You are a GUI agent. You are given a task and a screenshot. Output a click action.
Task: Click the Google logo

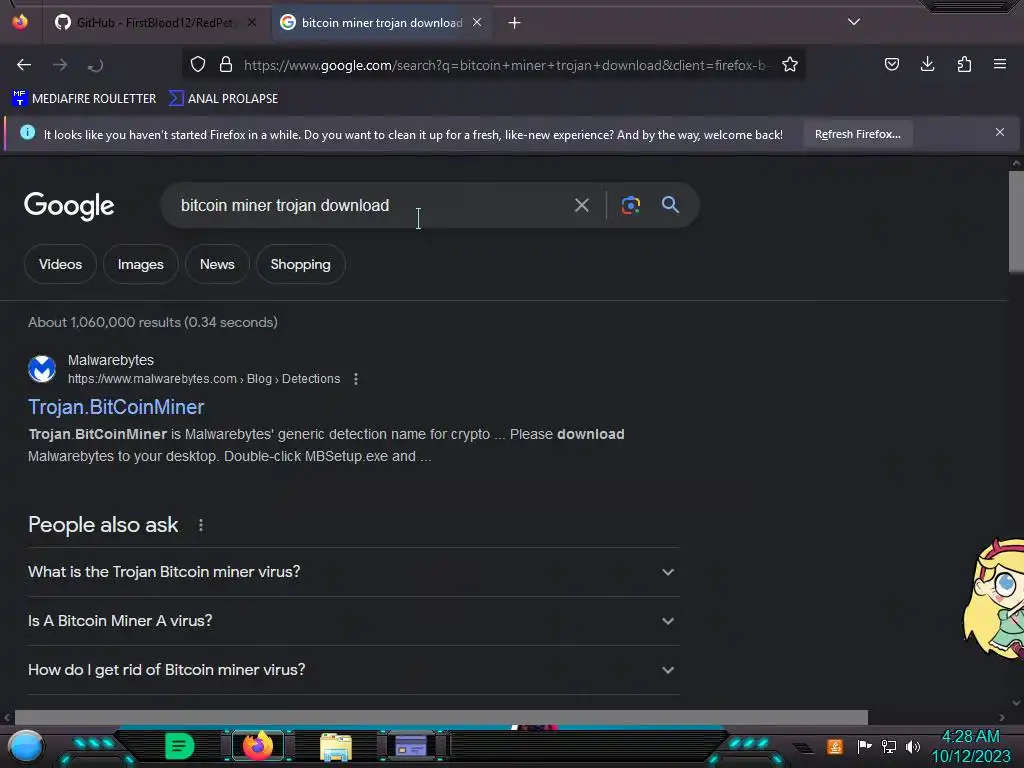(69, 206)
